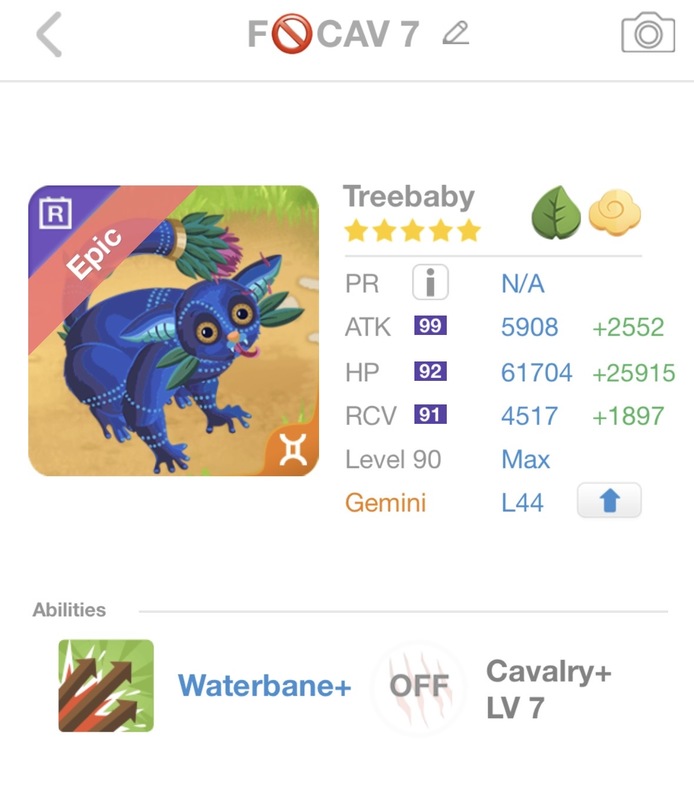Toggle the Cavalry+ OFF switch

pyautogui.click(x=418, y=687)
